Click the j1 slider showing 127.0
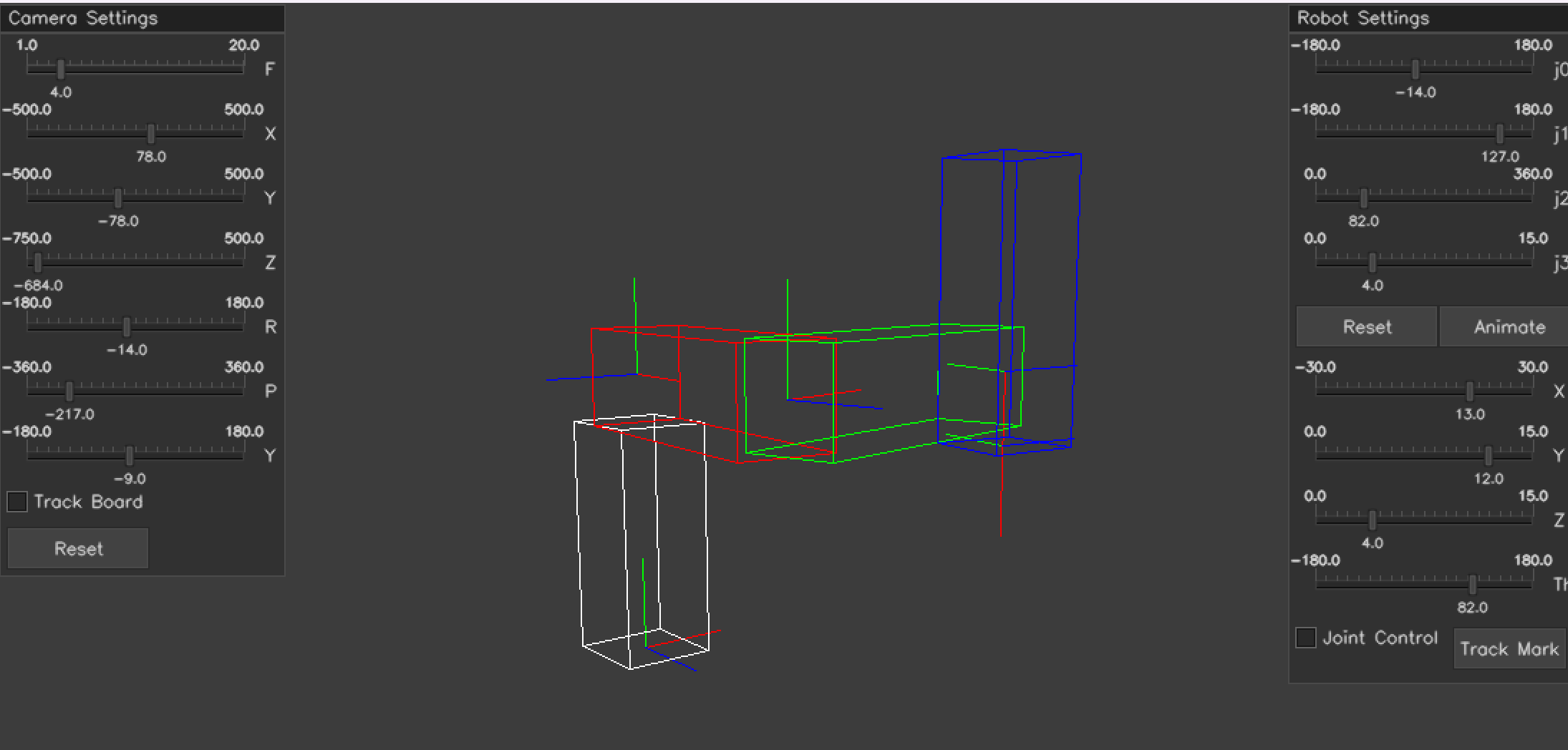This screenshot has width=1568, height=750. click(x=1501, y=132)
